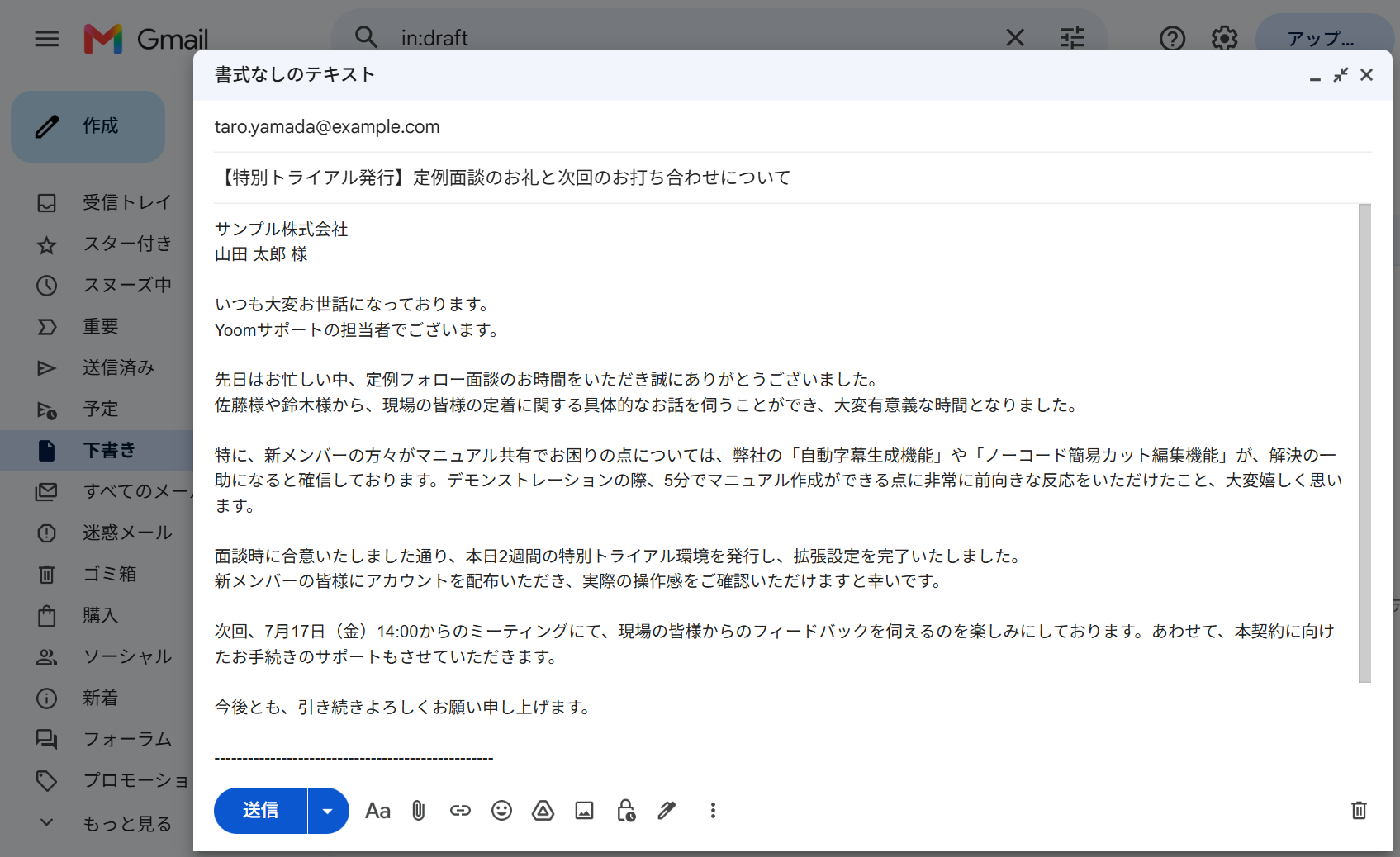Open the ゴミ箱 trash folder
Viewport: 1400px width, 857px height.
pyautogui.click(x=97, y=574)
